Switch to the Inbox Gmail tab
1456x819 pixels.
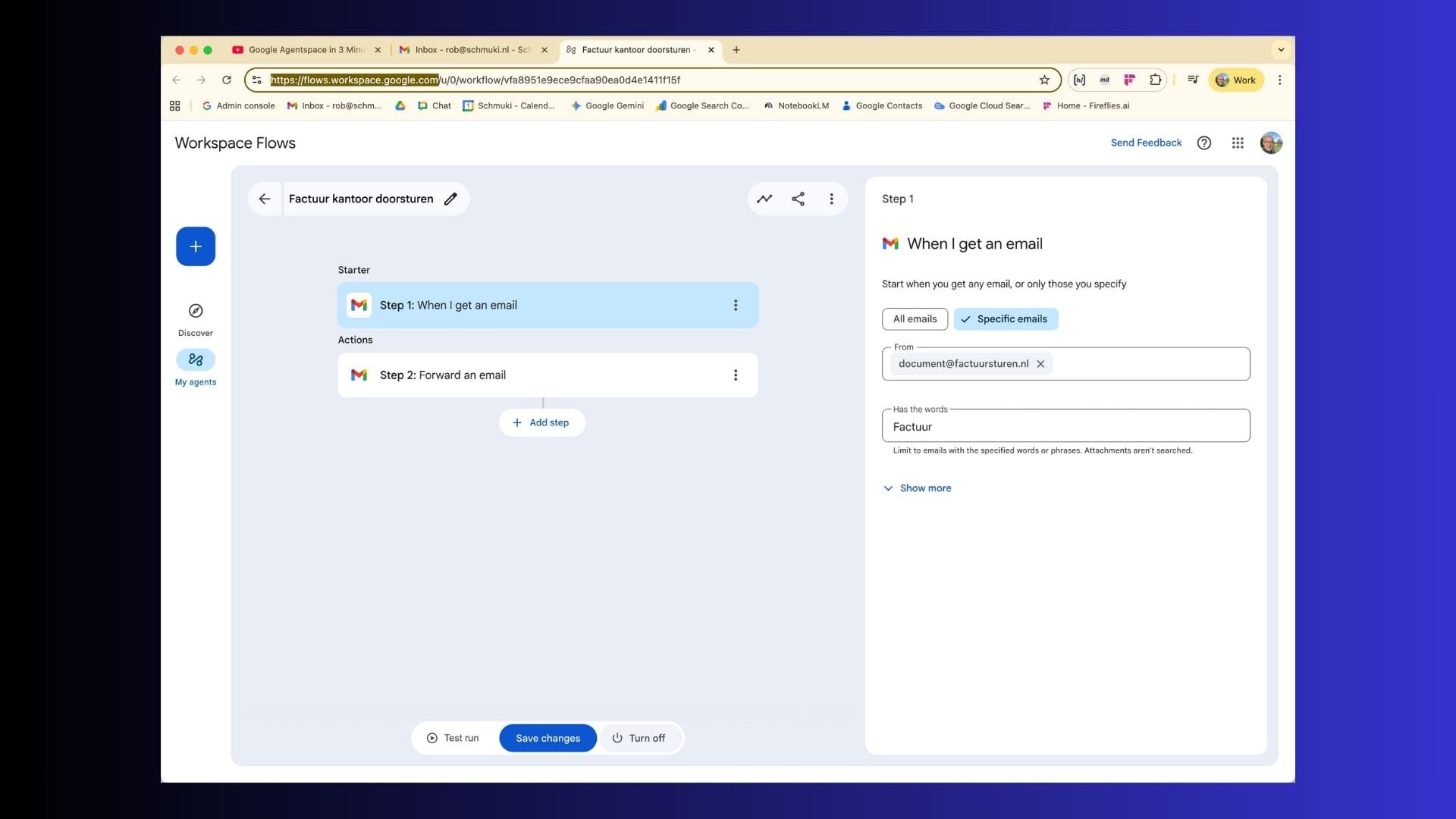tap(470, 50)
